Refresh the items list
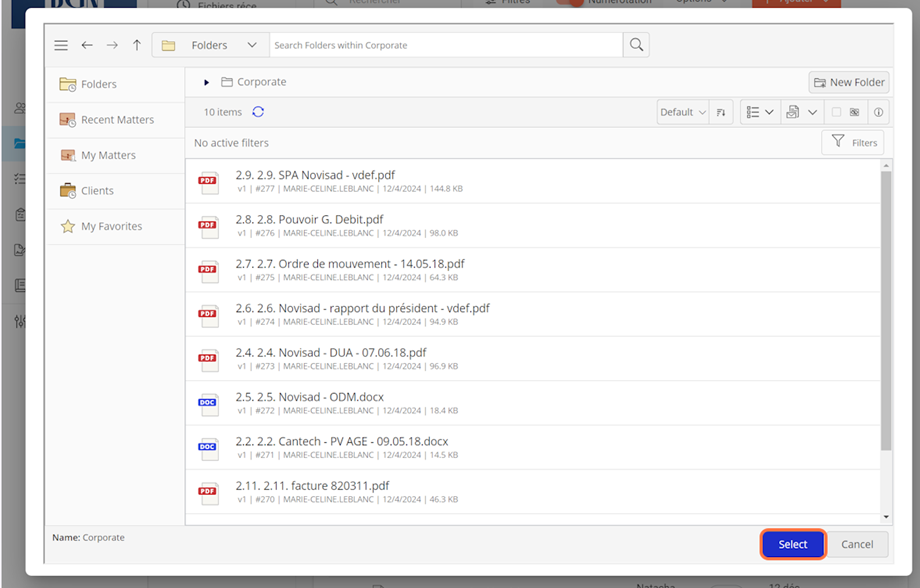 [258, 112]
